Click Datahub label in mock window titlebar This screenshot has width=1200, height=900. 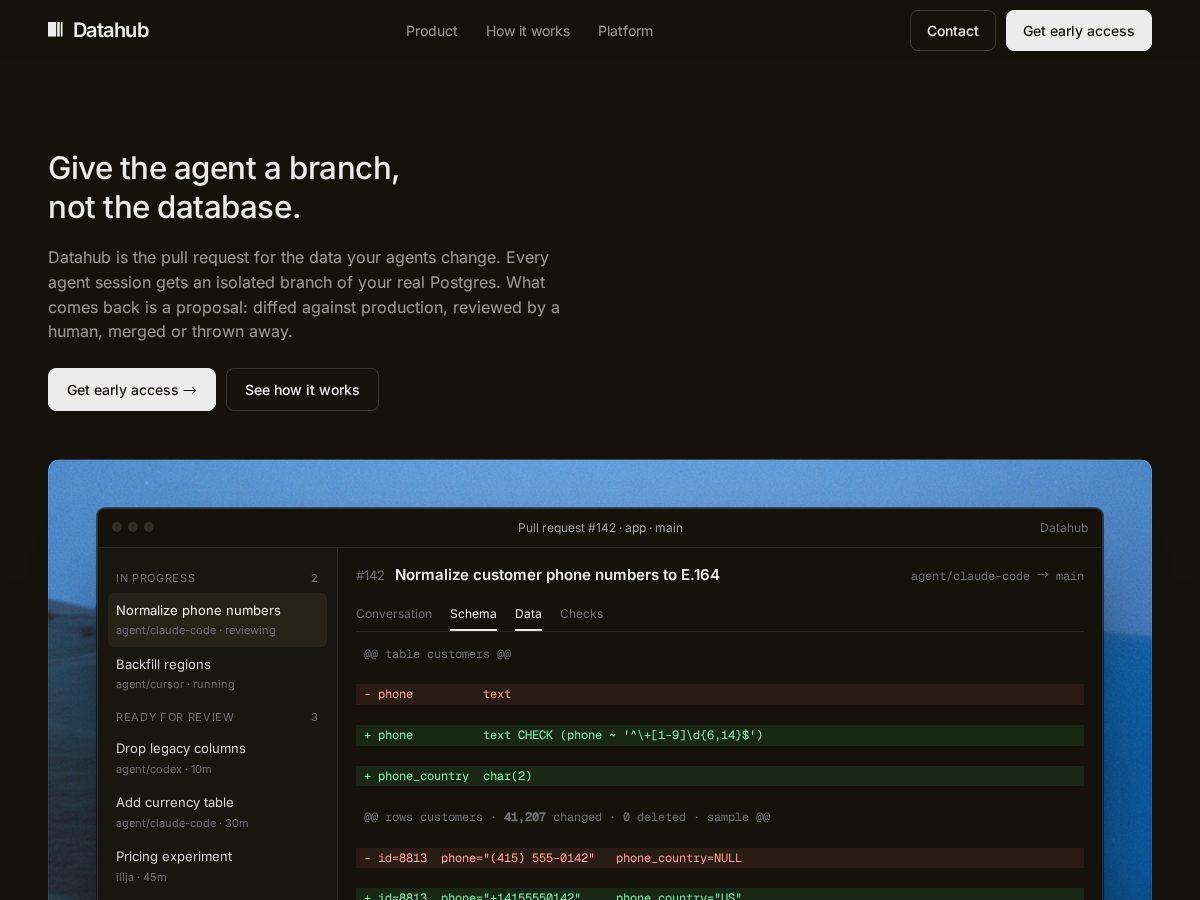(x=1064, y=528)
